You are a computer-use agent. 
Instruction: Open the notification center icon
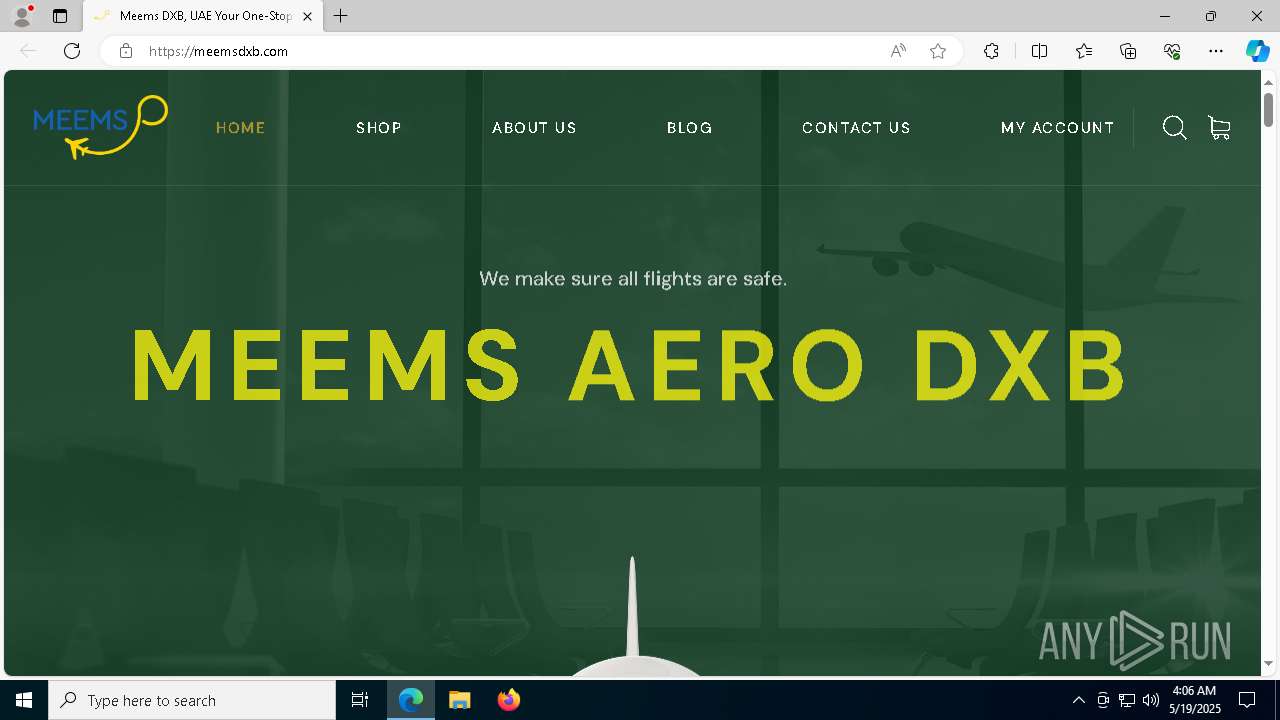1247,700
